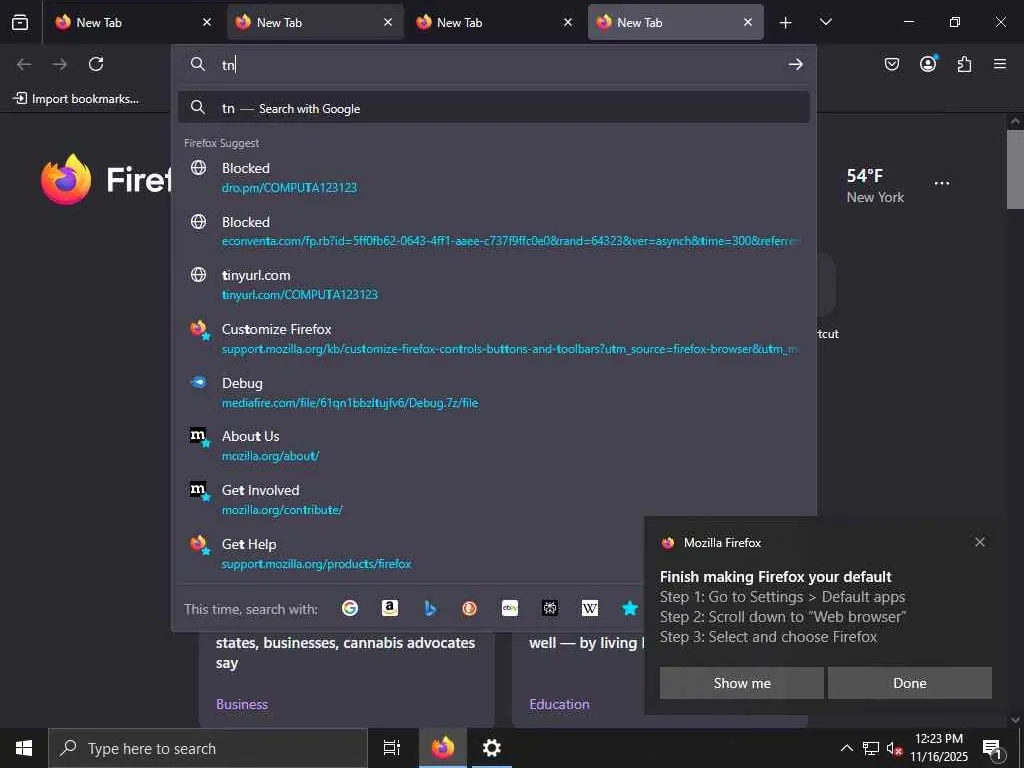Click the taskbar 'Type here to search' box
1024x768 pixels.
click(x=208, y=748)
